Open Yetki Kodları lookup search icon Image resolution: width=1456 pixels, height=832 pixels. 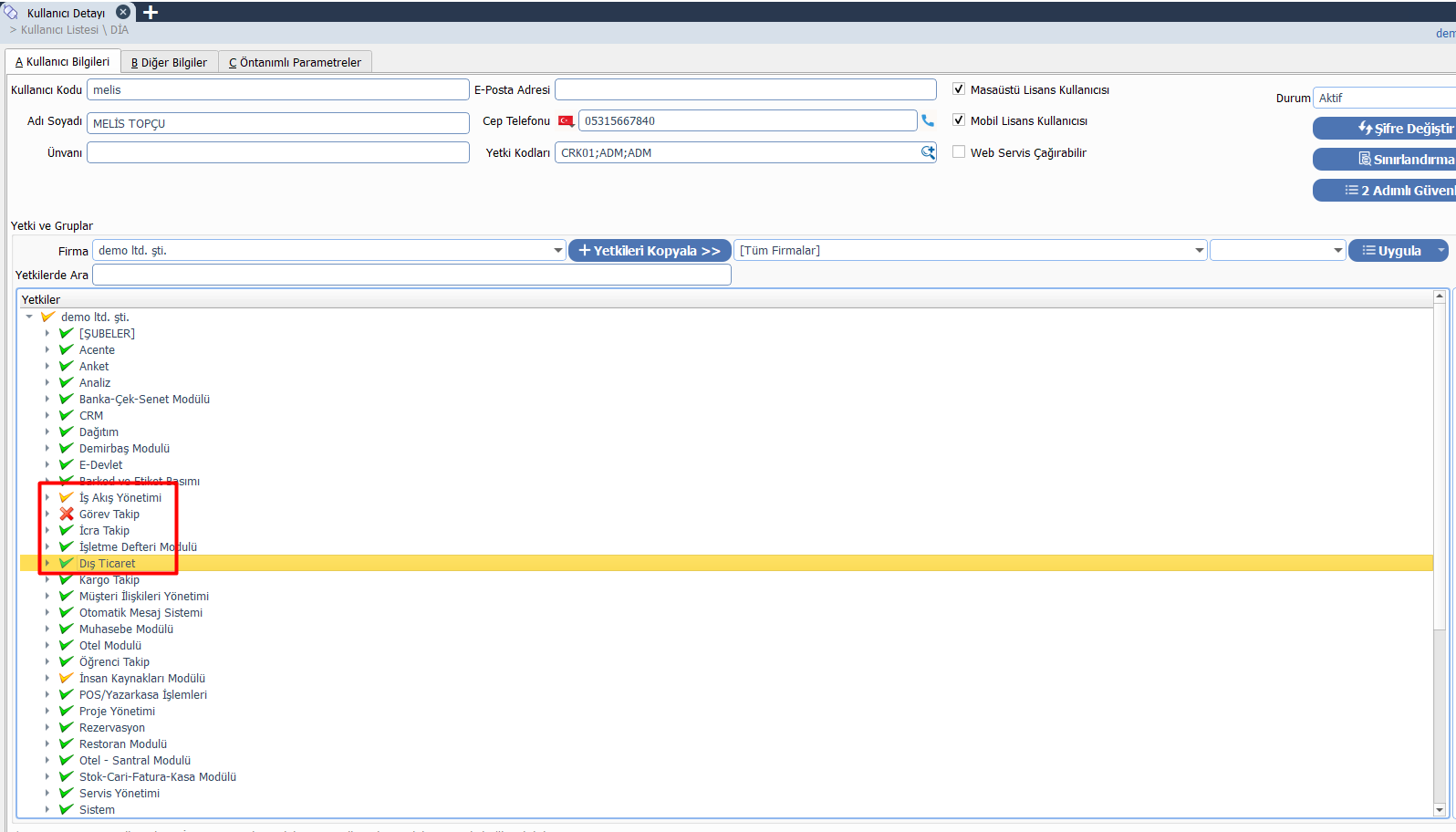928,152
